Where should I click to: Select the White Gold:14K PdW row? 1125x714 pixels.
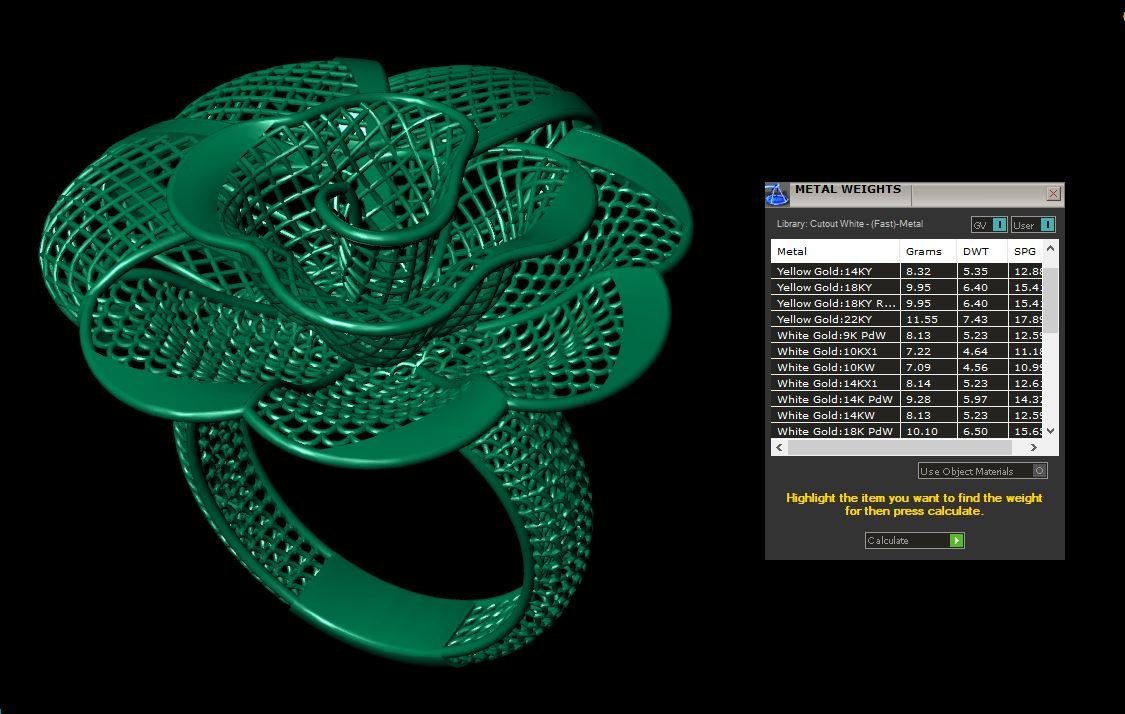907,399
